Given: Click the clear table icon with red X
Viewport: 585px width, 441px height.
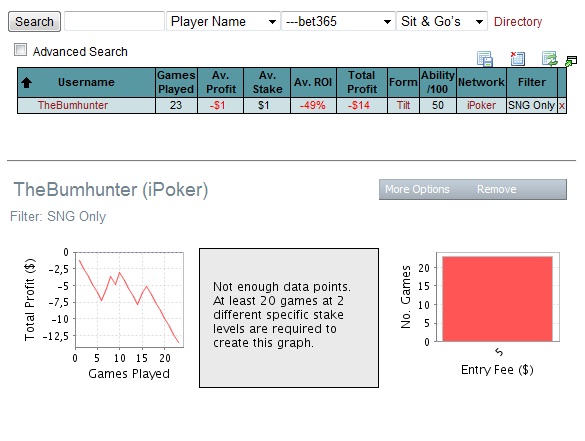Looking at the screenshot, I should click(517, 59).
